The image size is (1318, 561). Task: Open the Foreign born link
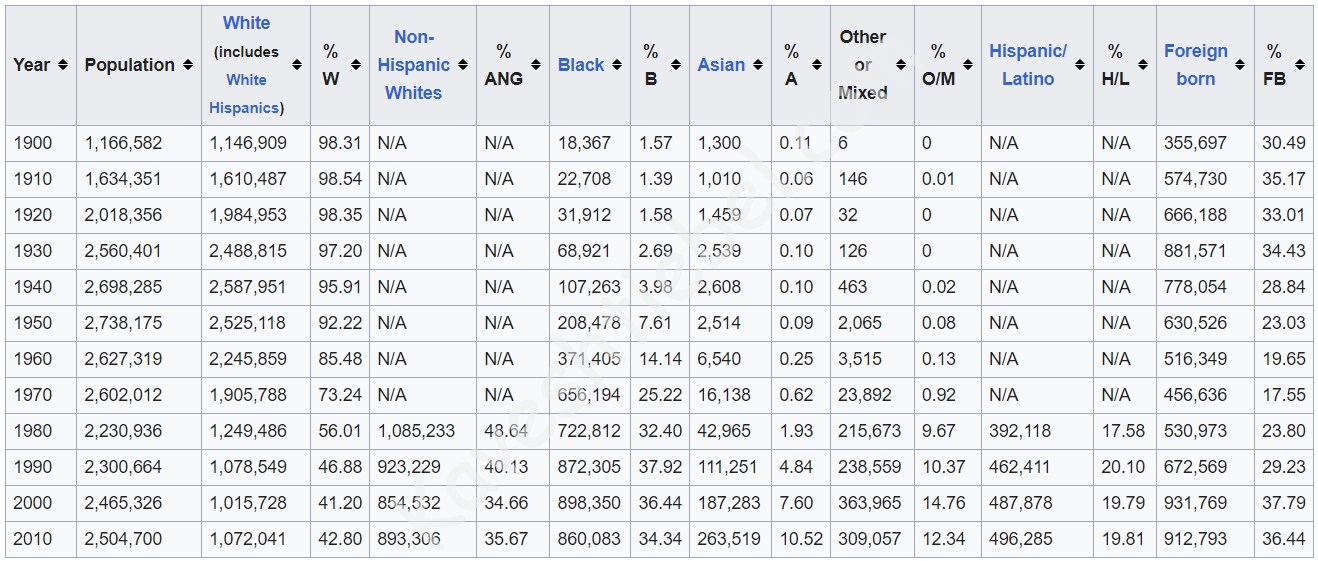(1195, 65)
